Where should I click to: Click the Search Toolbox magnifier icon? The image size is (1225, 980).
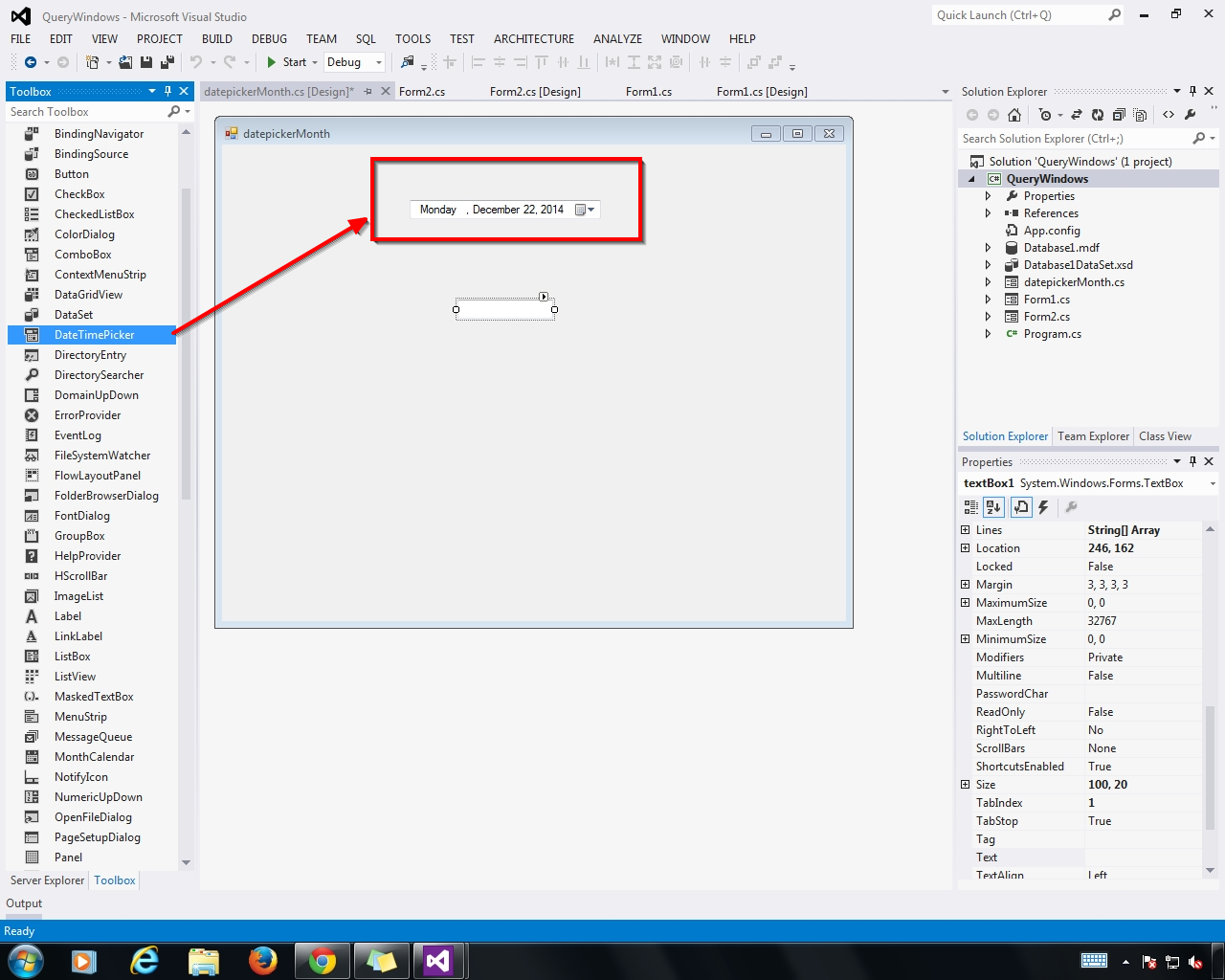(x=173, y=112)
